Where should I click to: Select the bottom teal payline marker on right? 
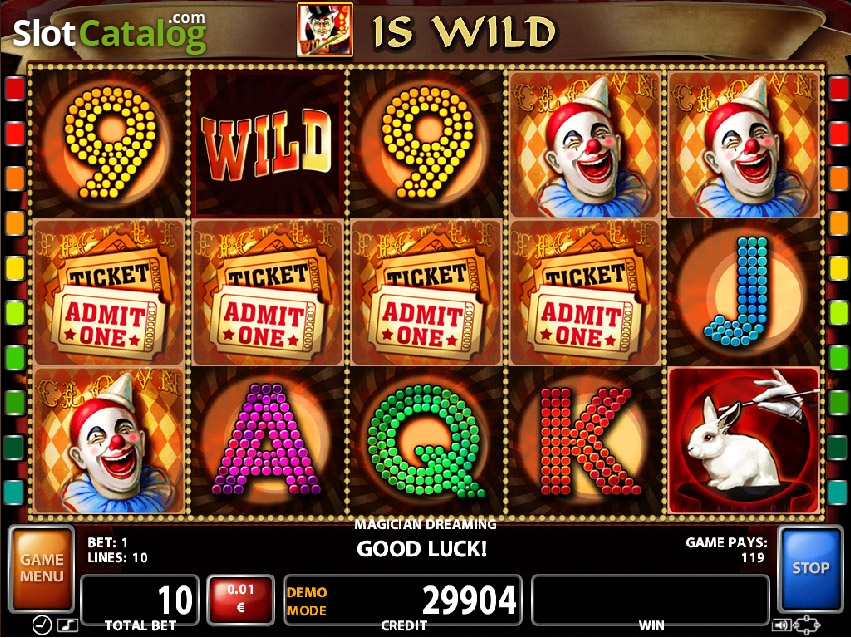coord(839,492)
